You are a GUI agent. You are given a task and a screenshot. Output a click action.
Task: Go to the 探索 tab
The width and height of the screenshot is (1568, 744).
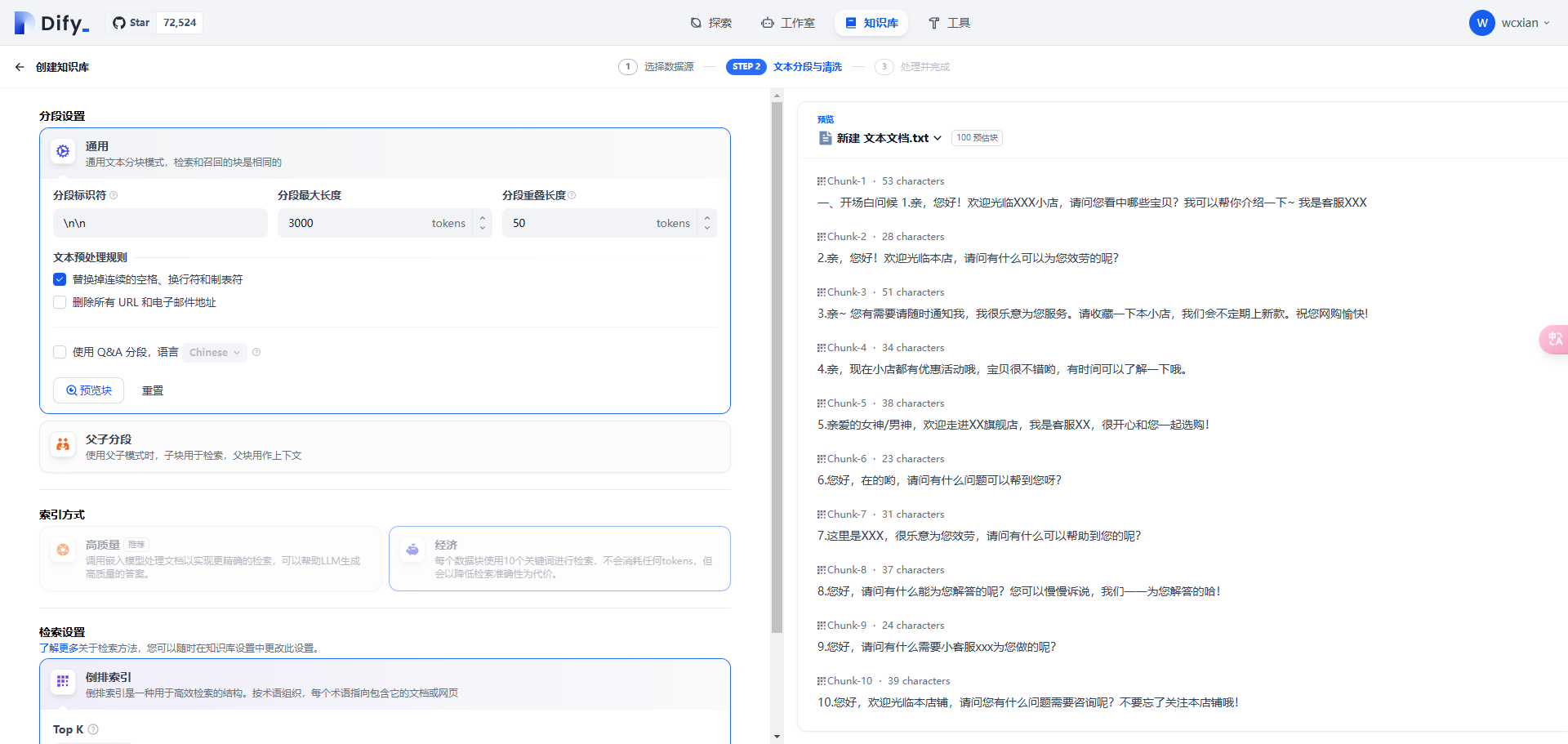(x=710, y=23)
